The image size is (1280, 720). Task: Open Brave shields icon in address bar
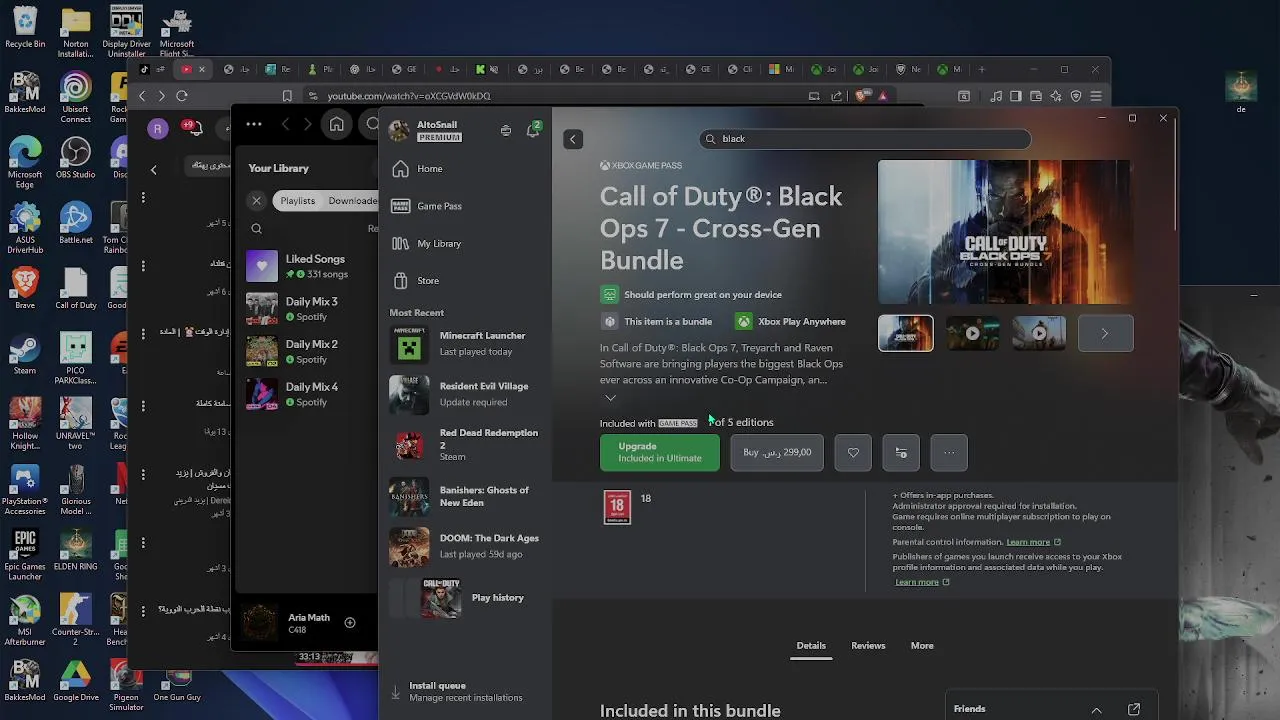click(863, 96)
